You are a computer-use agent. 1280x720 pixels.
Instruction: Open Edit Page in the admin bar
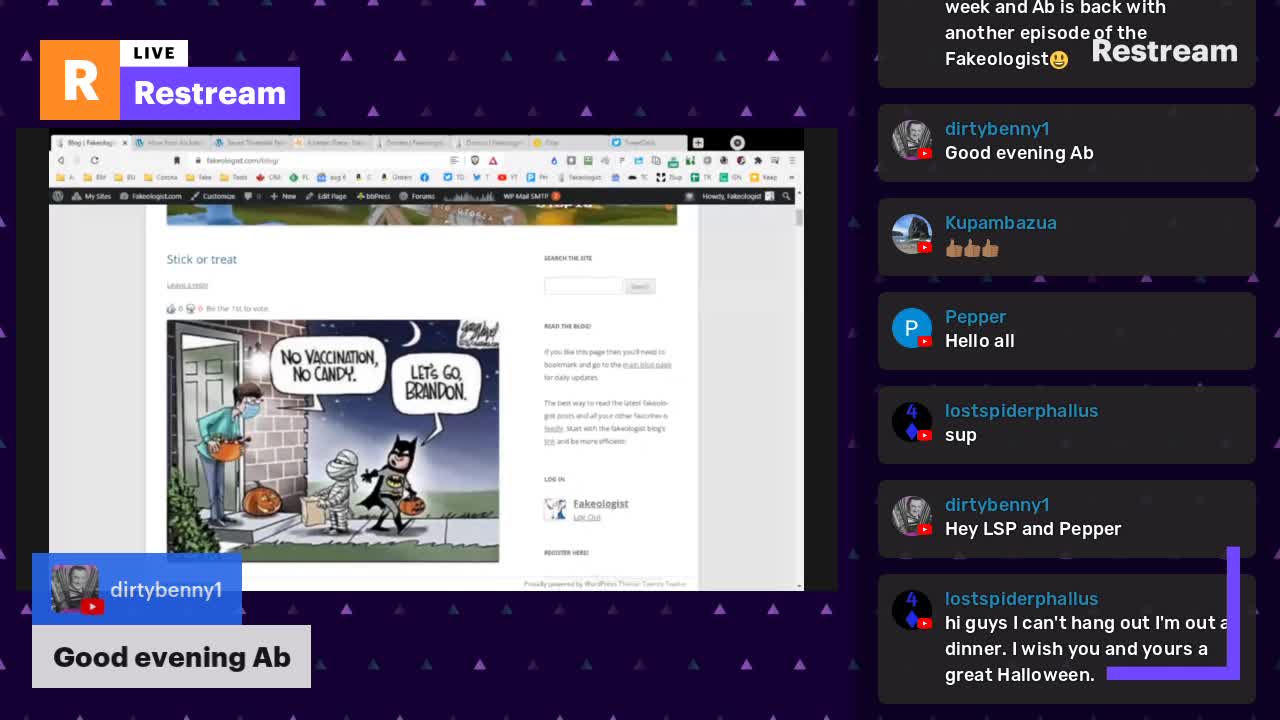[326, 196]
